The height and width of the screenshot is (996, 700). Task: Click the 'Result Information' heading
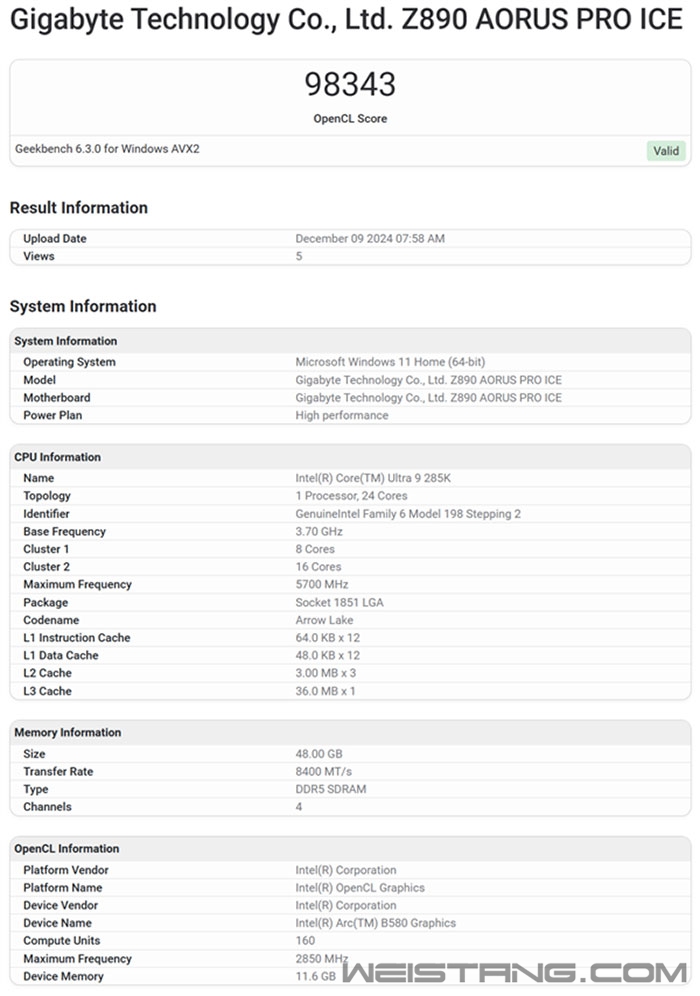(x=79, y=208)
